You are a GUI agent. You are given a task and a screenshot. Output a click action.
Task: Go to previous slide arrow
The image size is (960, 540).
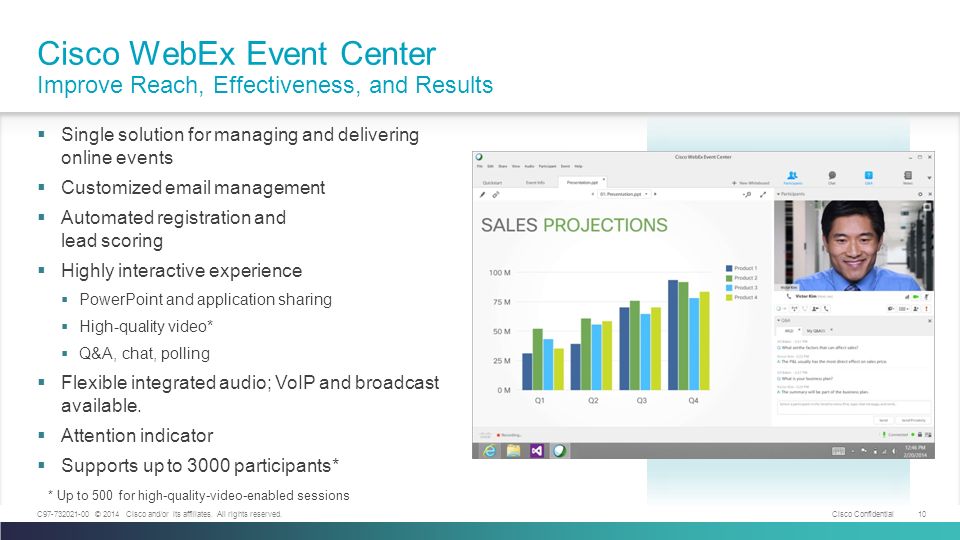click(x=593, y=194)
